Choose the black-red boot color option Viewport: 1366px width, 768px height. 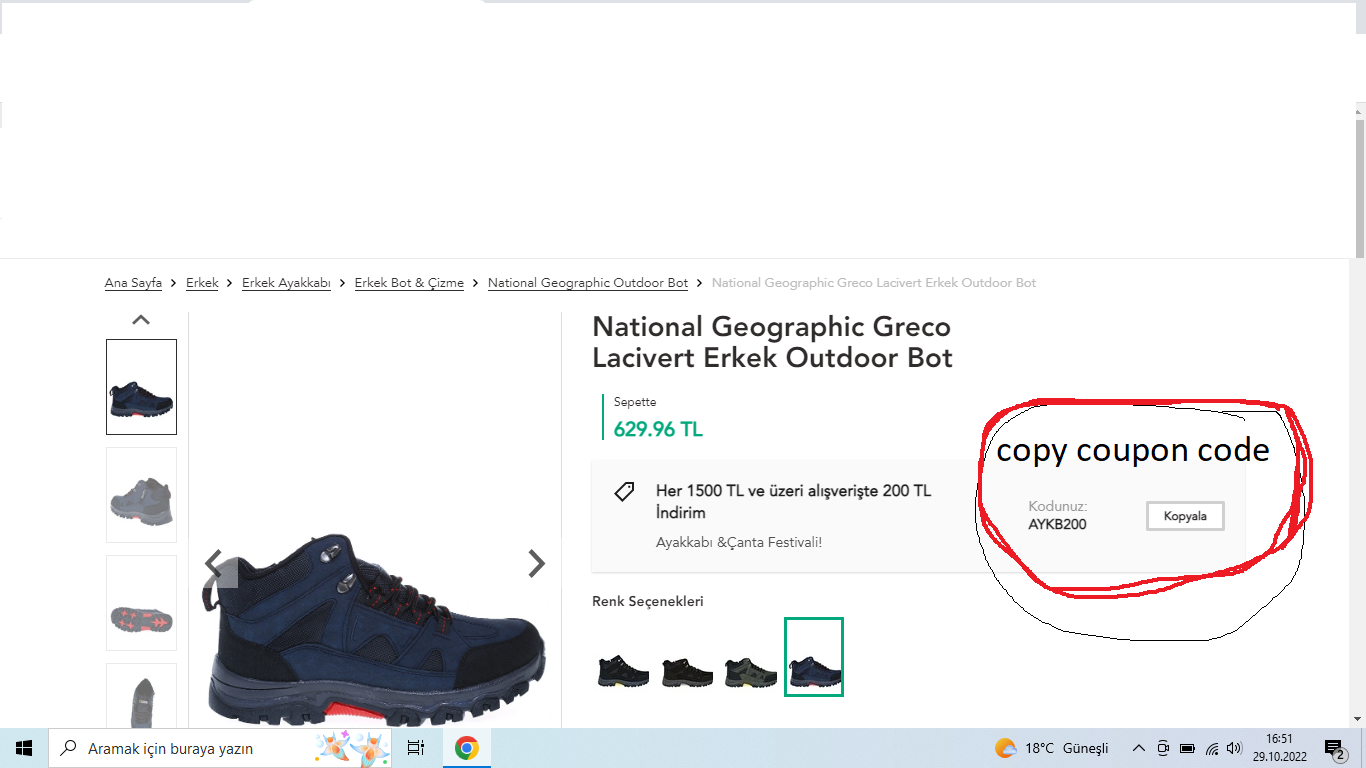[687, 670]
